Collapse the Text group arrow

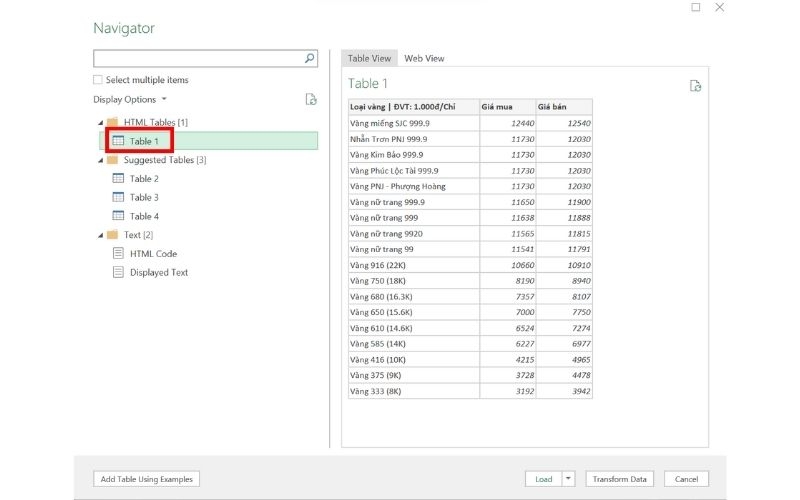(101, 235)
